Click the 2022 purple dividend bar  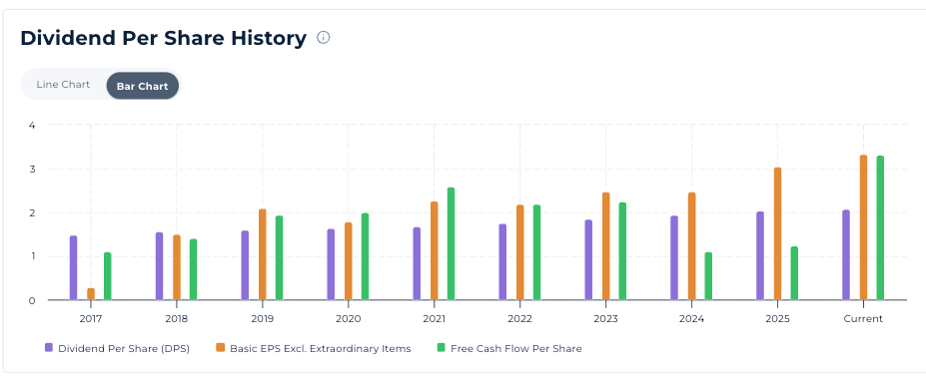click(503, 262)
